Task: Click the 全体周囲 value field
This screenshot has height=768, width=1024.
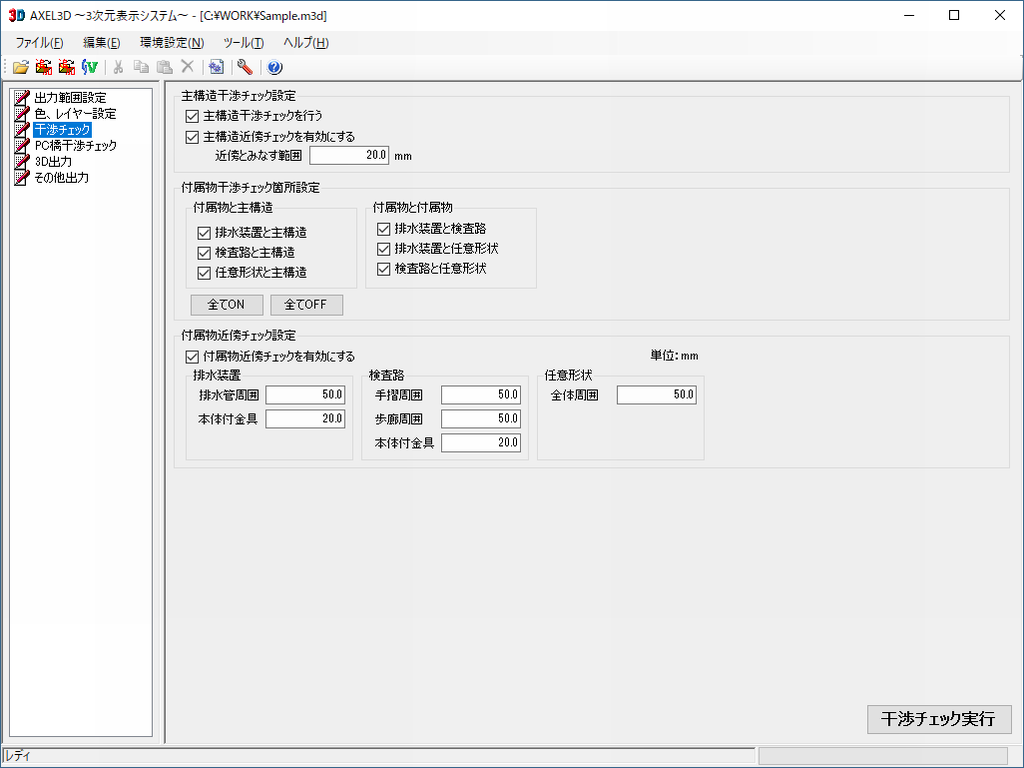Action: point(656,395)
